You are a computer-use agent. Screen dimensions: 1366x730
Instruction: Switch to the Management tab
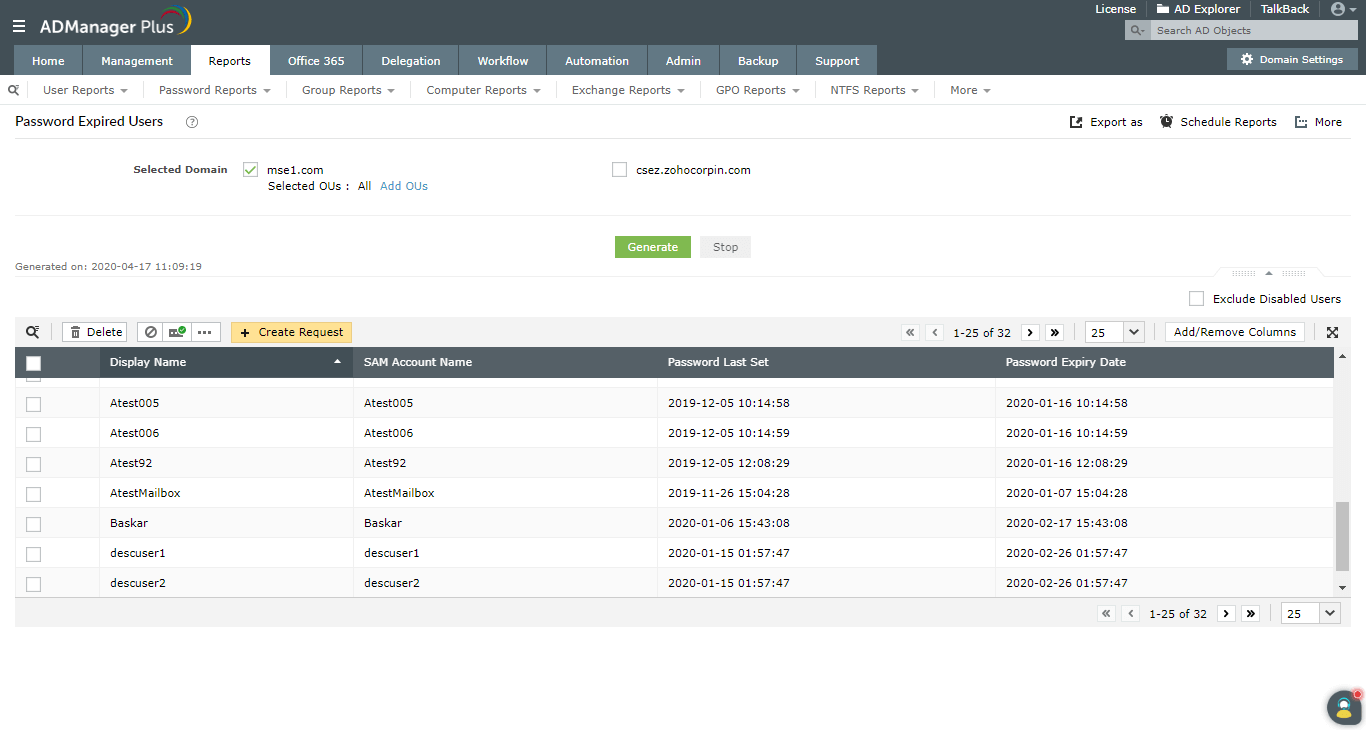pyautogui.click(x=137, y=61)
